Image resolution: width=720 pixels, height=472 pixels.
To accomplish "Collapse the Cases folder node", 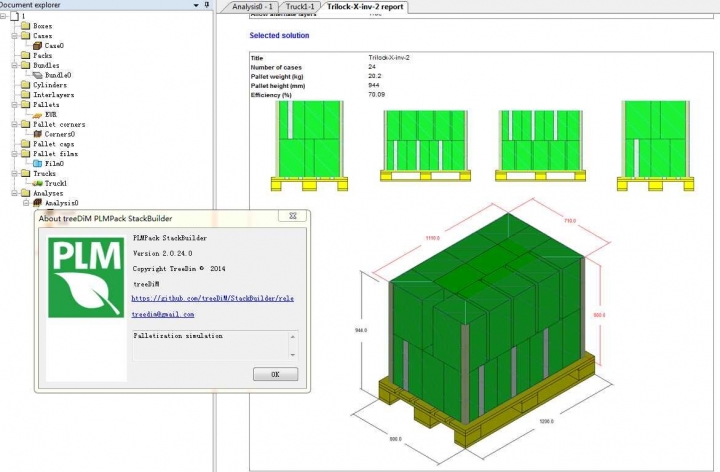I will point(14,36).
